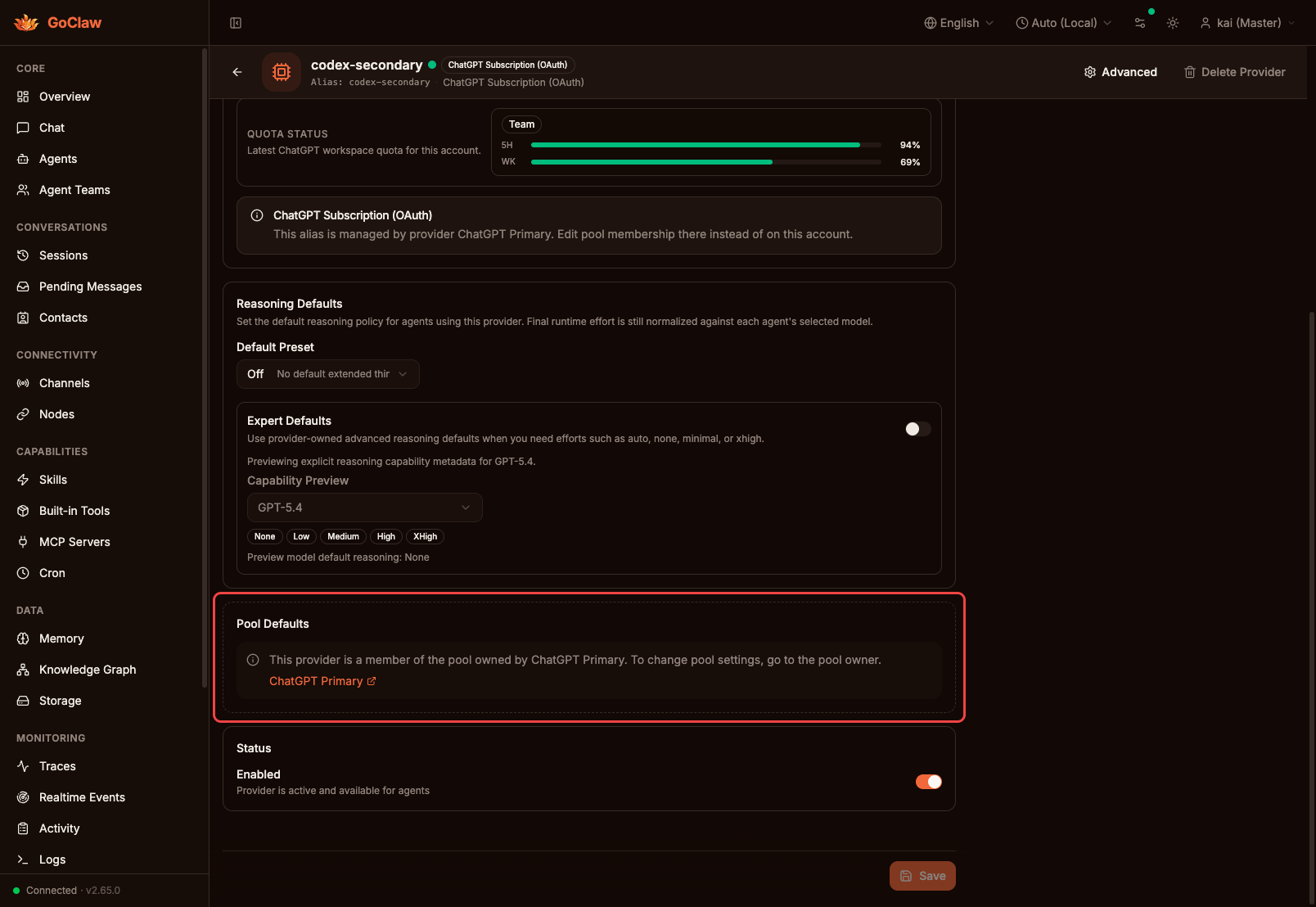Click the Cron clock icon
Screen dimensions: 1316x907
(x=23, y=573)
